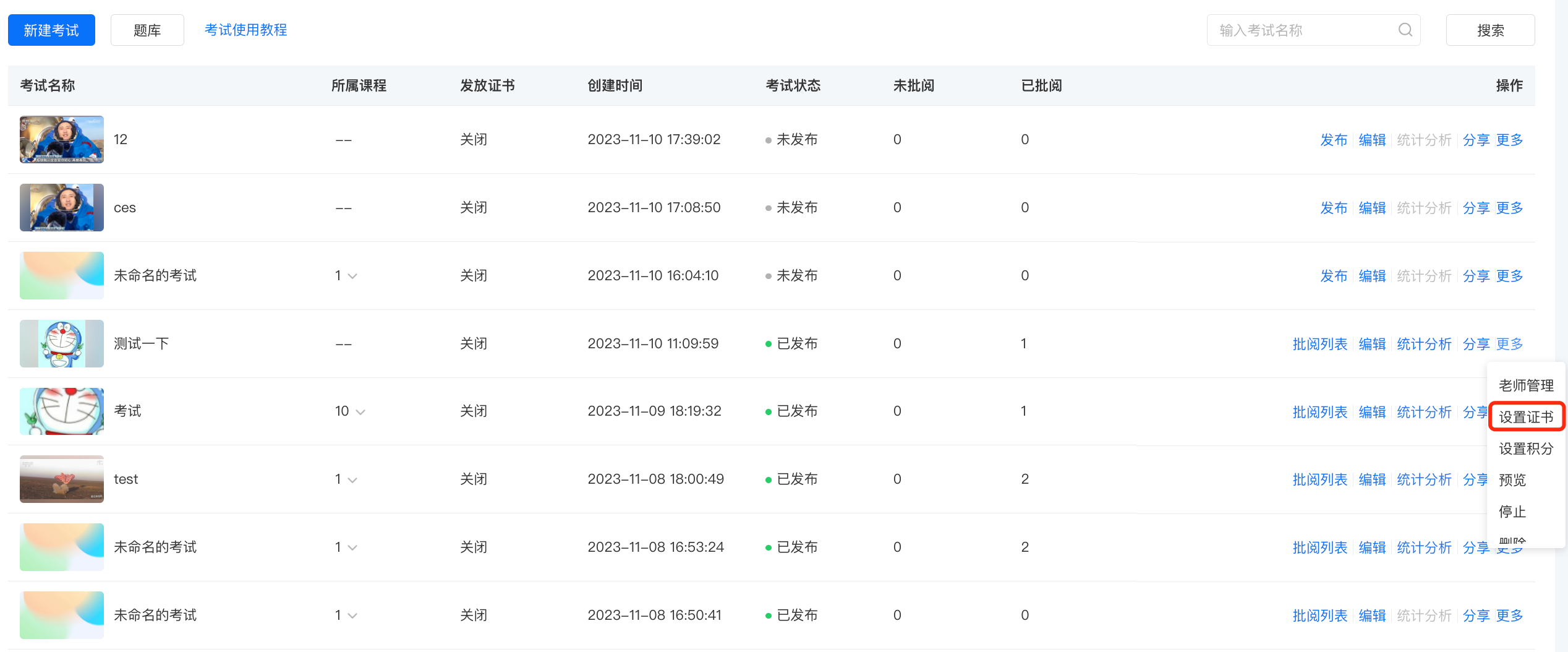This screenshot has height=652, width=1568.
Task: Expand course chevron for 16:53:24 exam
Action: [x=352, y=548]
